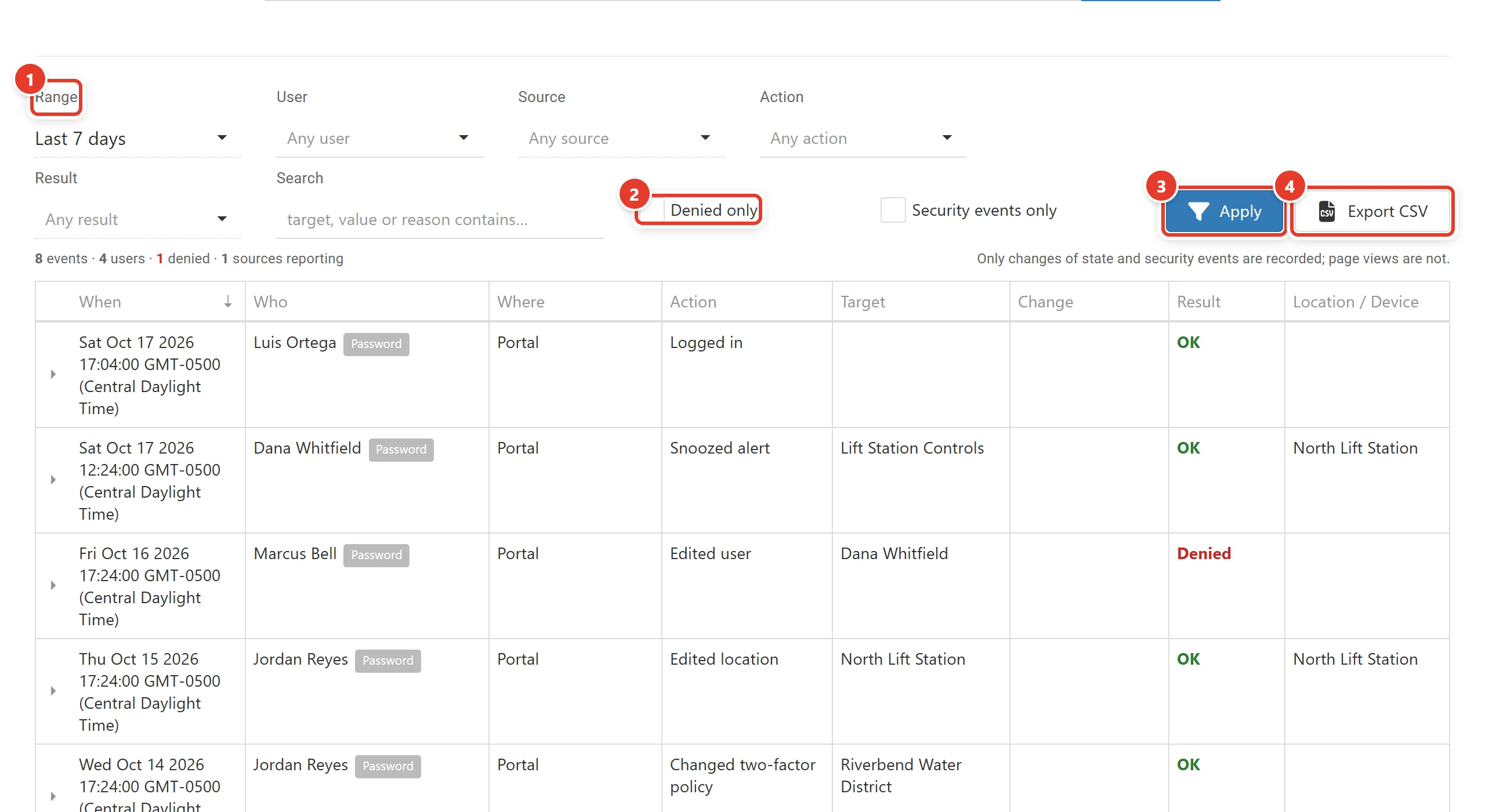This screenshot has width=1485, height=812.
Task: Sort by the When column arrow
Action: point(228,302)
